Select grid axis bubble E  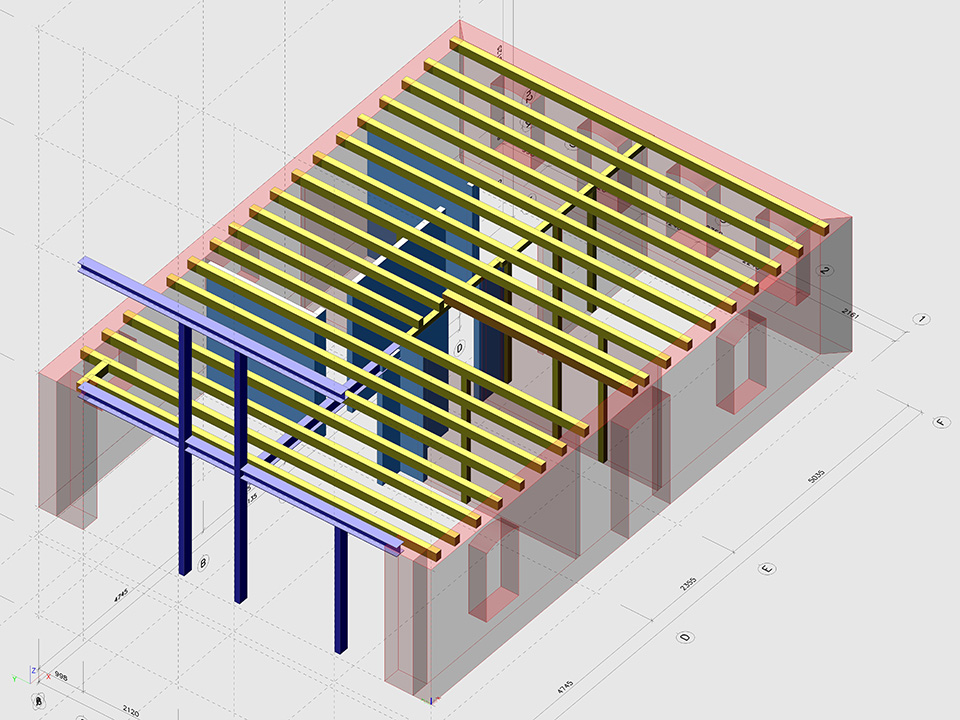pyautogui.click(x=767, y=569)
